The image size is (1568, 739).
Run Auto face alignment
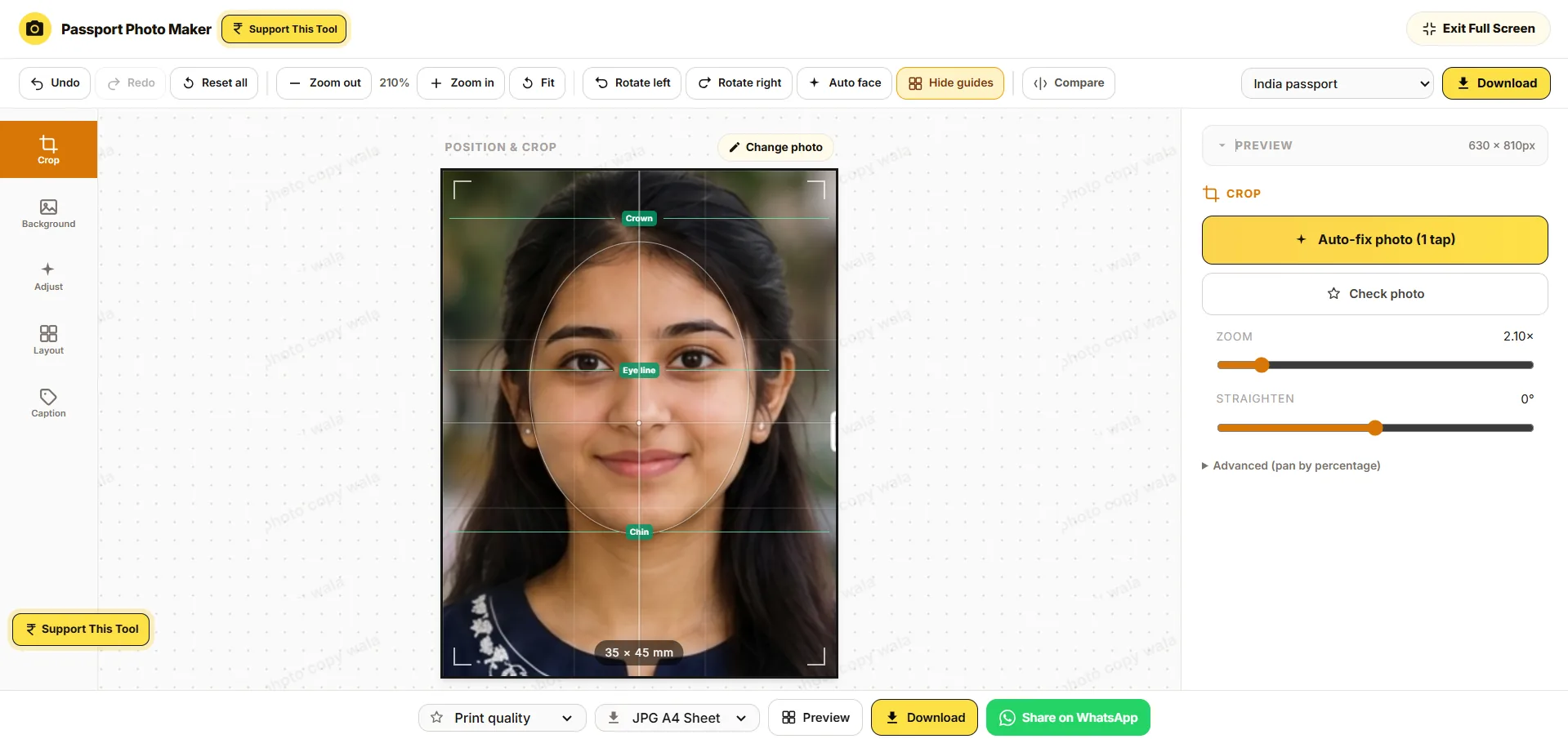pyautogui.click(x=844, y=83)
